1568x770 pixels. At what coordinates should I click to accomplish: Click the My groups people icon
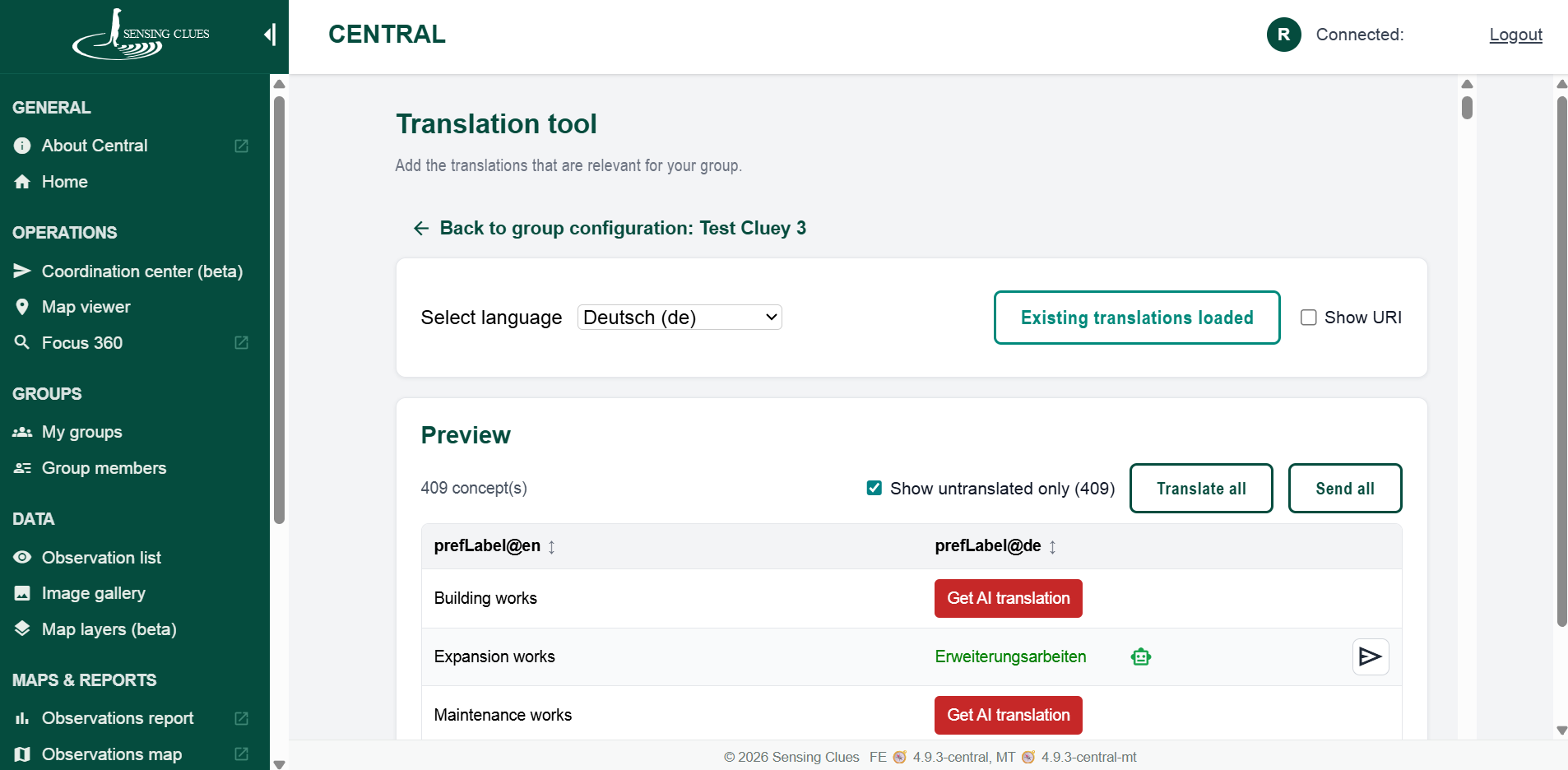click(x=22, y=432)
